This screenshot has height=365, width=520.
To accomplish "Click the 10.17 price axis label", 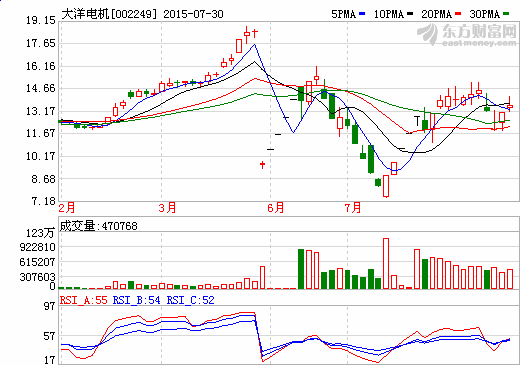I will 41,156.
